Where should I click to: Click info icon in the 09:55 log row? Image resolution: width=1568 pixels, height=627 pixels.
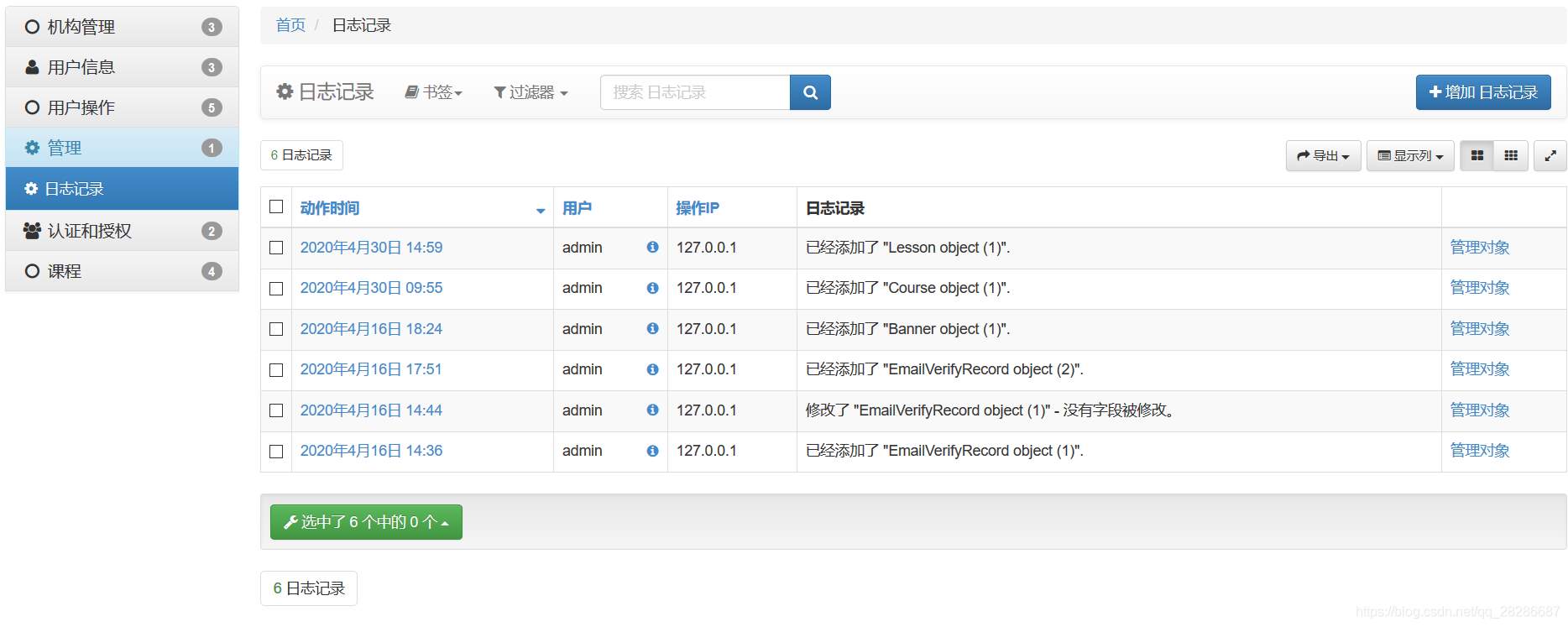pyautogui.click(x=652, y=288)
